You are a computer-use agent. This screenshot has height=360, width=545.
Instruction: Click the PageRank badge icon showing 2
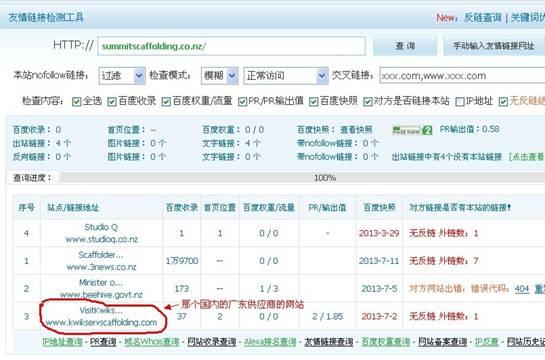(x=412, y=130)
